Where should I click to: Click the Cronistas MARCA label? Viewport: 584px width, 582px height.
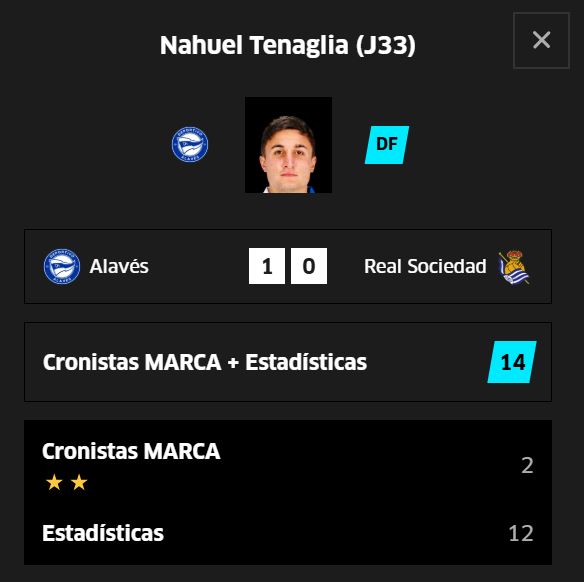[131, 451]
